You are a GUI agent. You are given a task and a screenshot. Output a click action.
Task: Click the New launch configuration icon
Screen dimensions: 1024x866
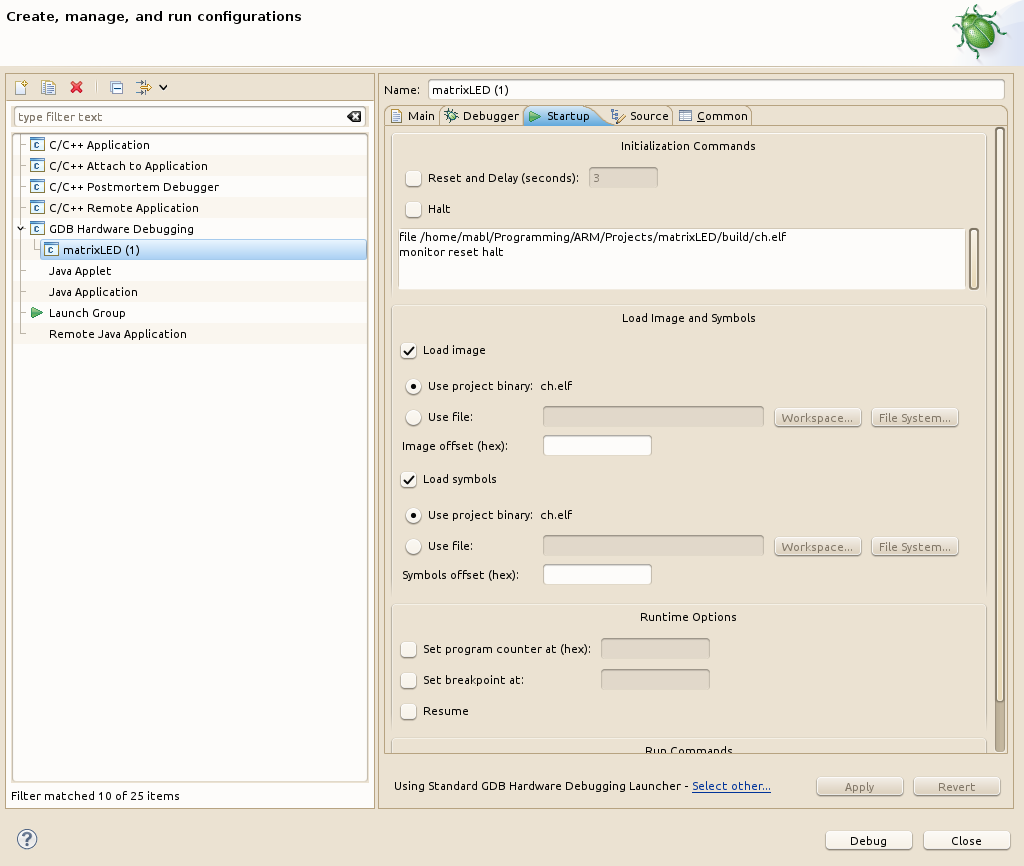point(22,87)
